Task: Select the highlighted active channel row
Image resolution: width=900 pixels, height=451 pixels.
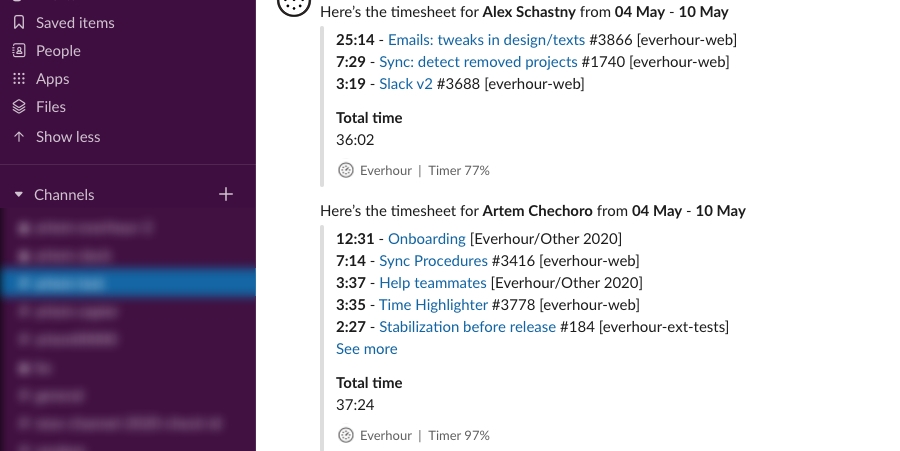Action: (127, 283)
